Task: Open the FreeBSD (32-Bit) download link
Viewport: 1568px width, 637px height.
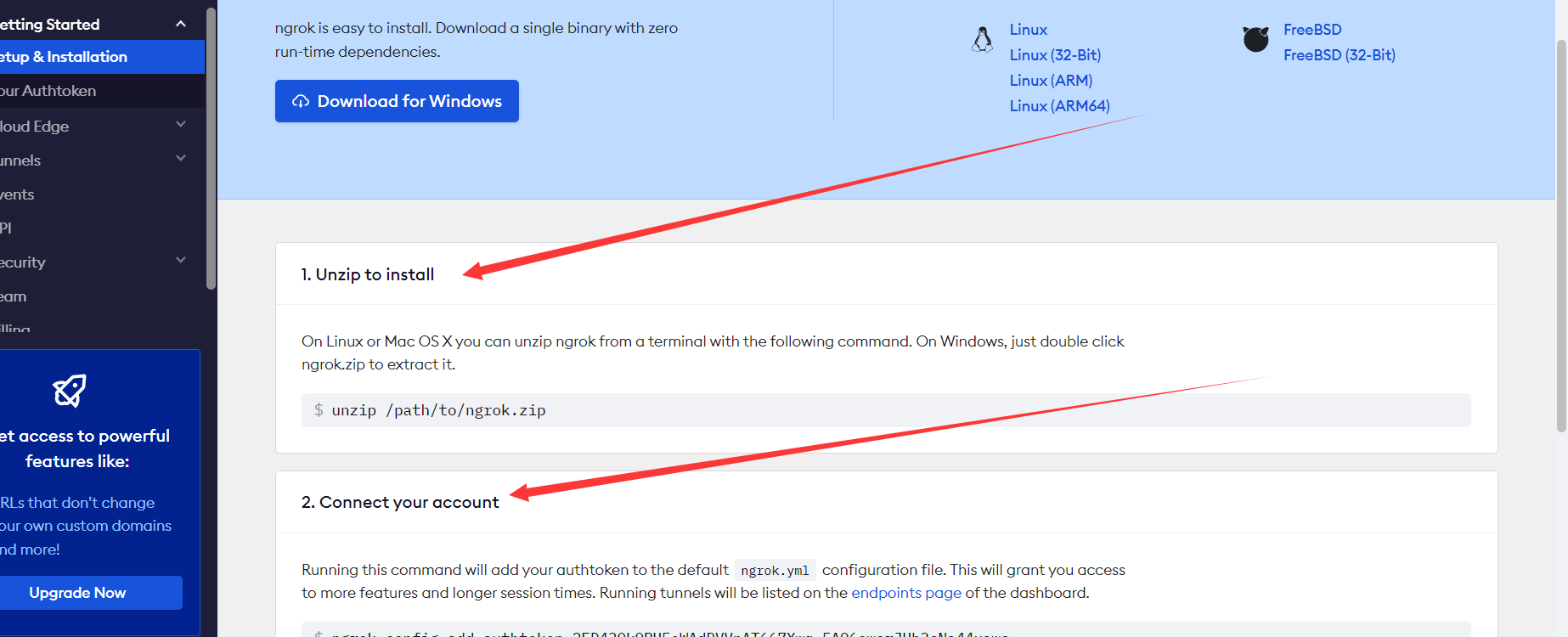Action: click(1339, 55)
